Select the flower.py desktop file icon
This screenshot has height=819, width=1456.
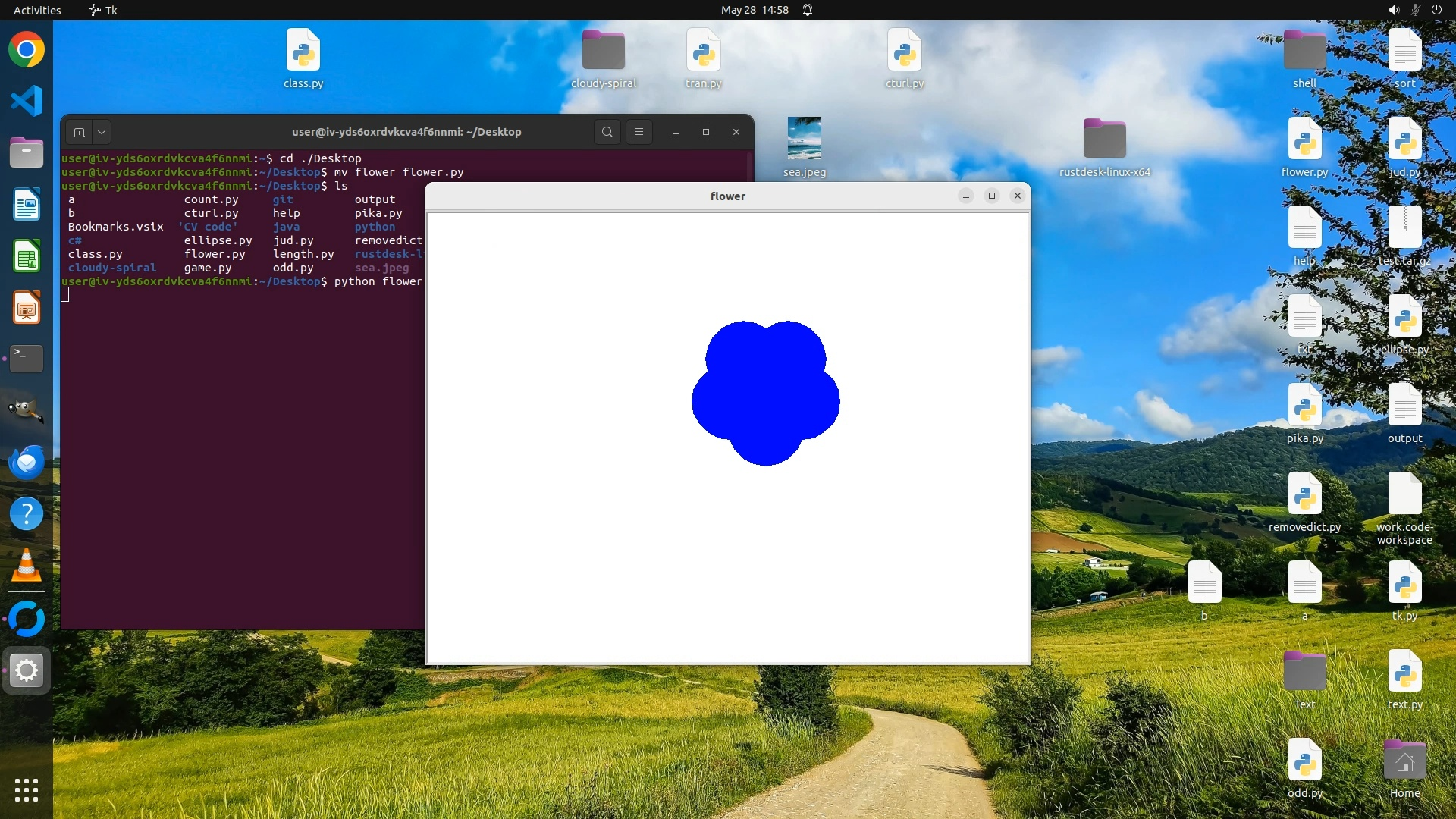click(x=1304, y=141)
